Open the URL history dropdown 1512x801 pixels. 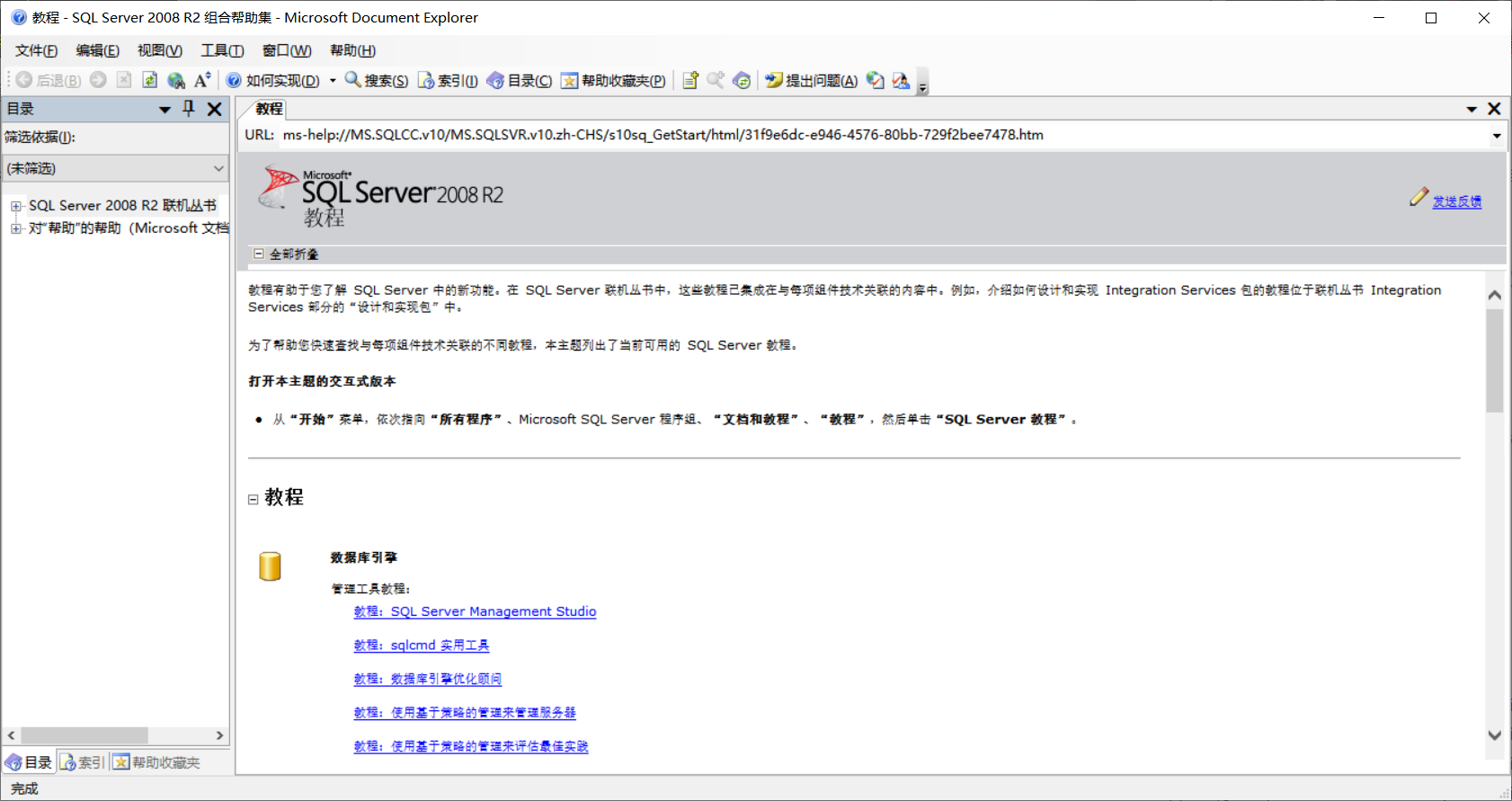[x=1497, y=136]
